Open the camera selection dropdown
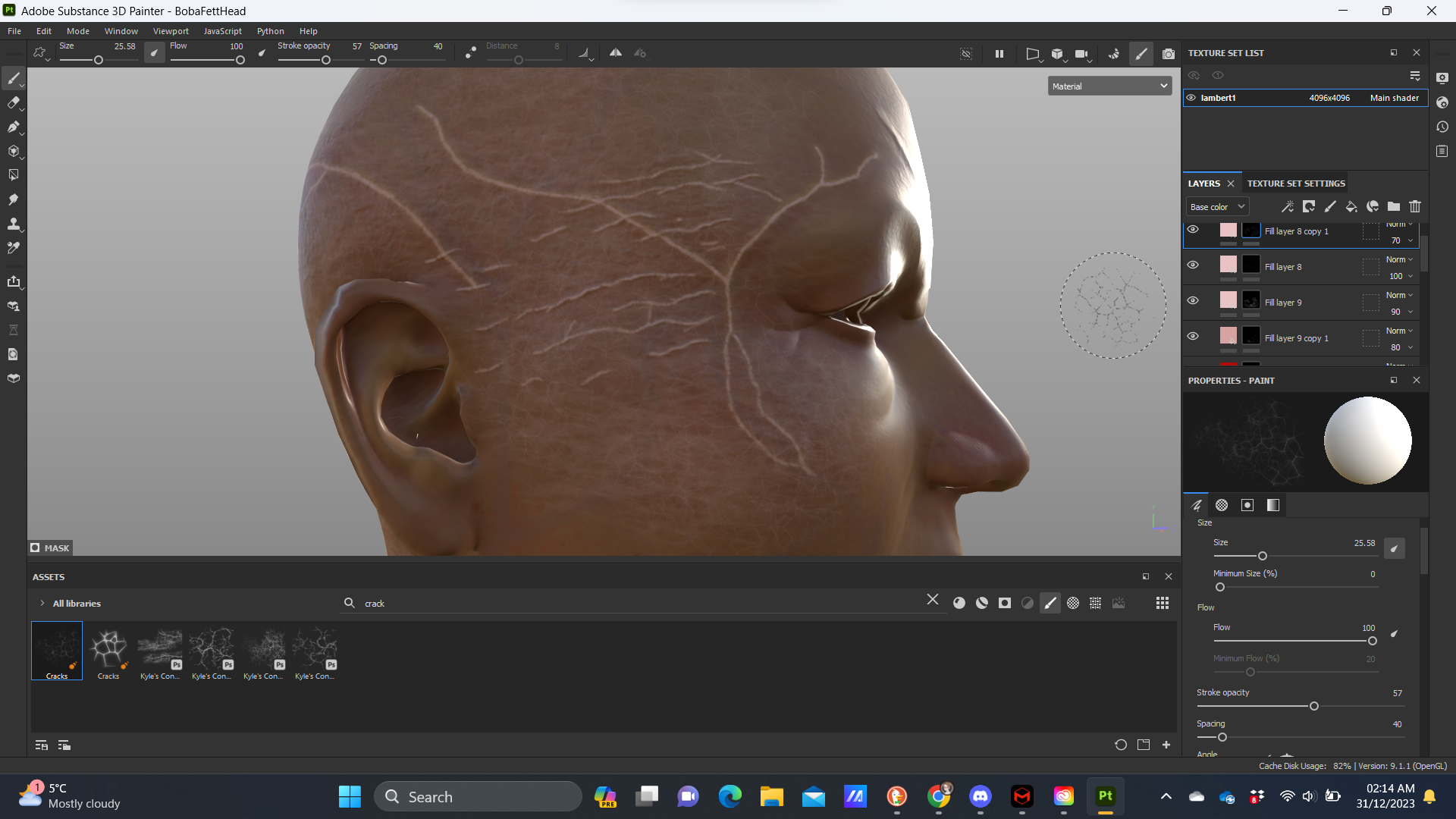Viewport: 1456px width, 819px height. tap(1083, 54)
